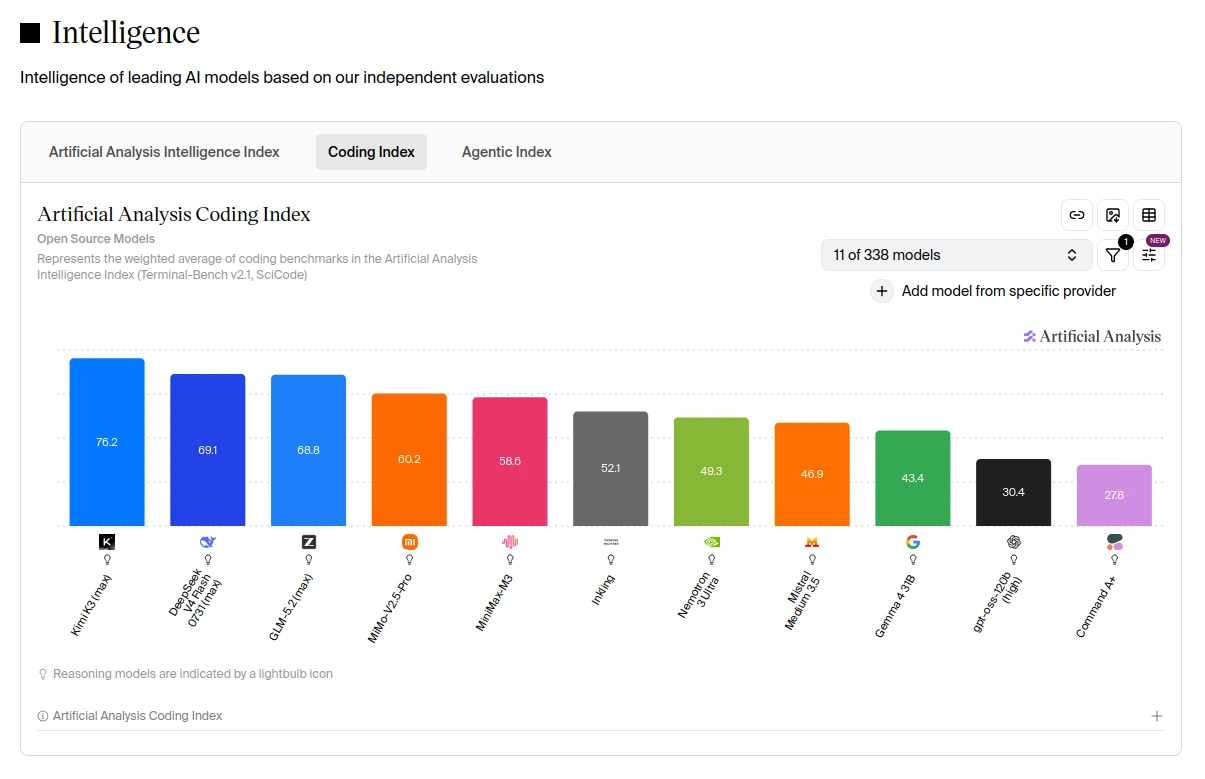Click the DeepSeek whale logo icon
Image resolution: width=1205 pixels, height=779 pixels.
pyautogui.click(x=208, y=542)
